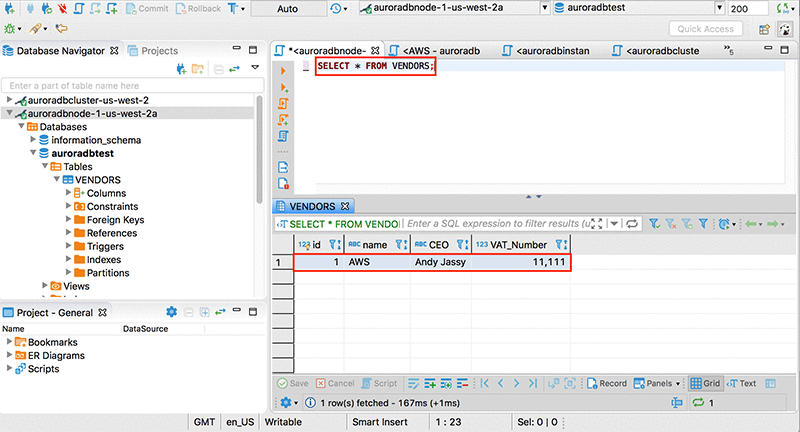The width and height of the screenshot is (800, 432).
Task: Click the Auto commit mode field
Action: coord(288,9)
